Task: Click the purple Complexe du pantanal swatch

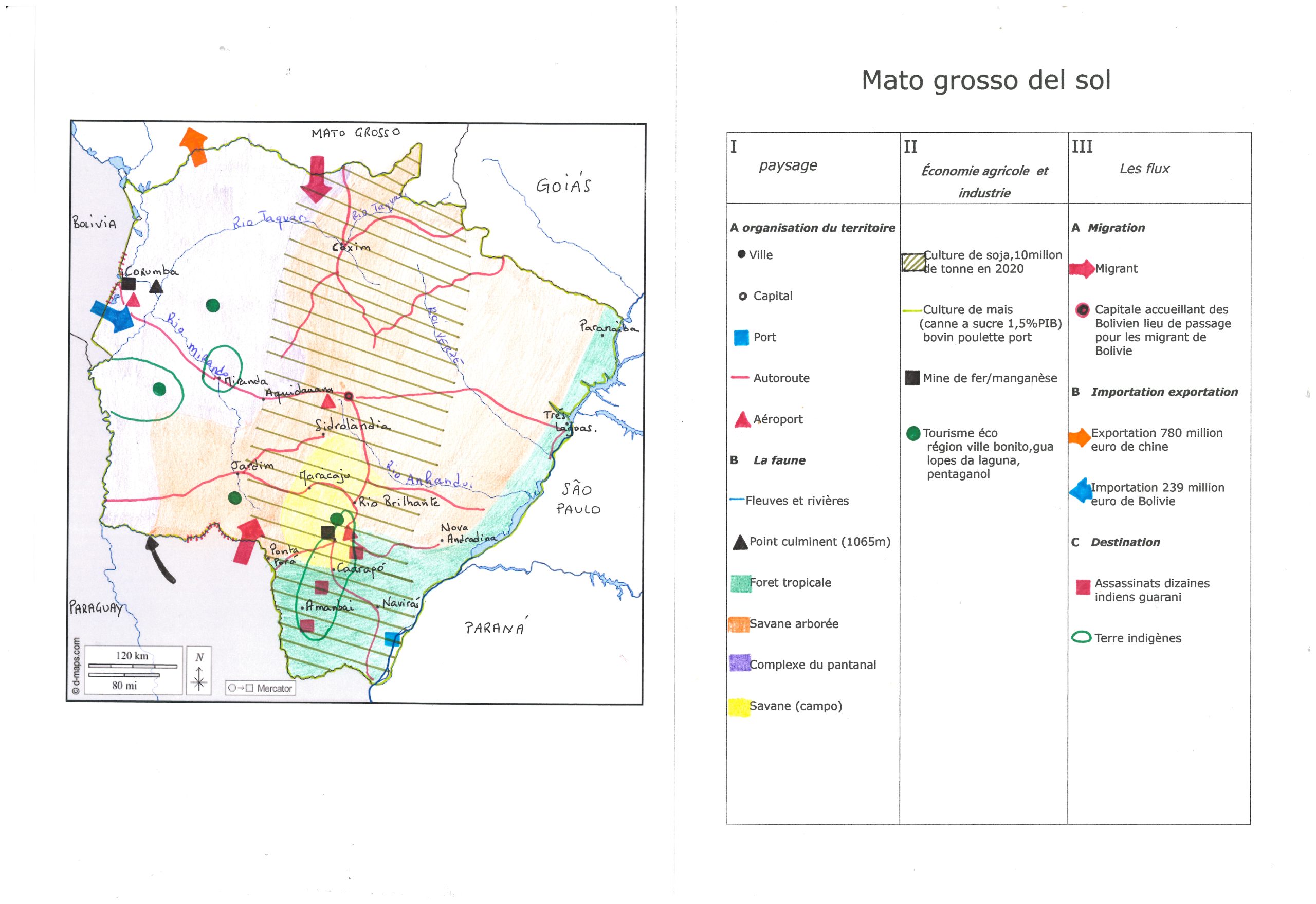Action: click(x=740, y=663)
